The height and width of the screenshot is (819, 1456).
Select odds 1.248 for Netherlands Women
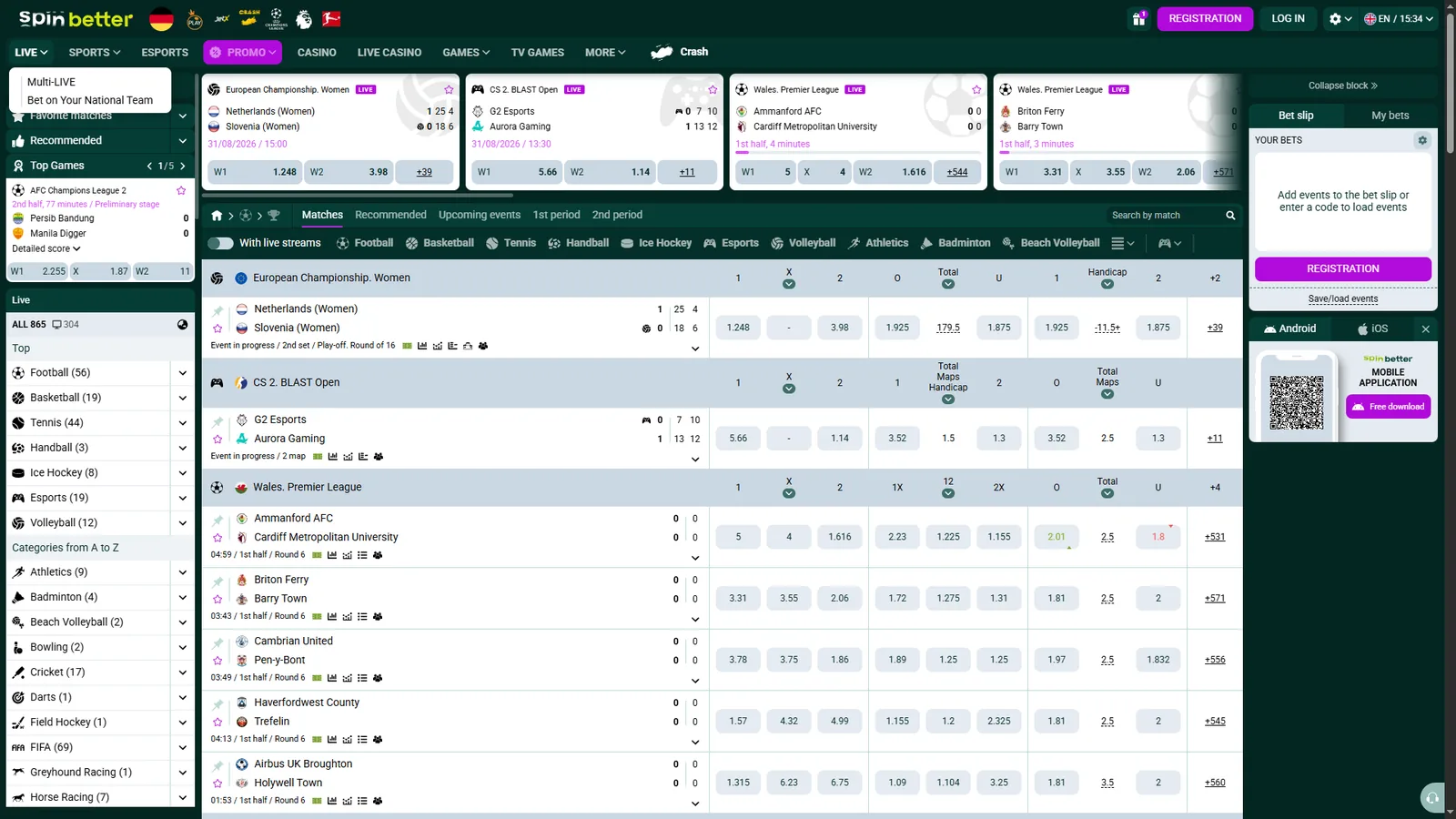[738, 328]
